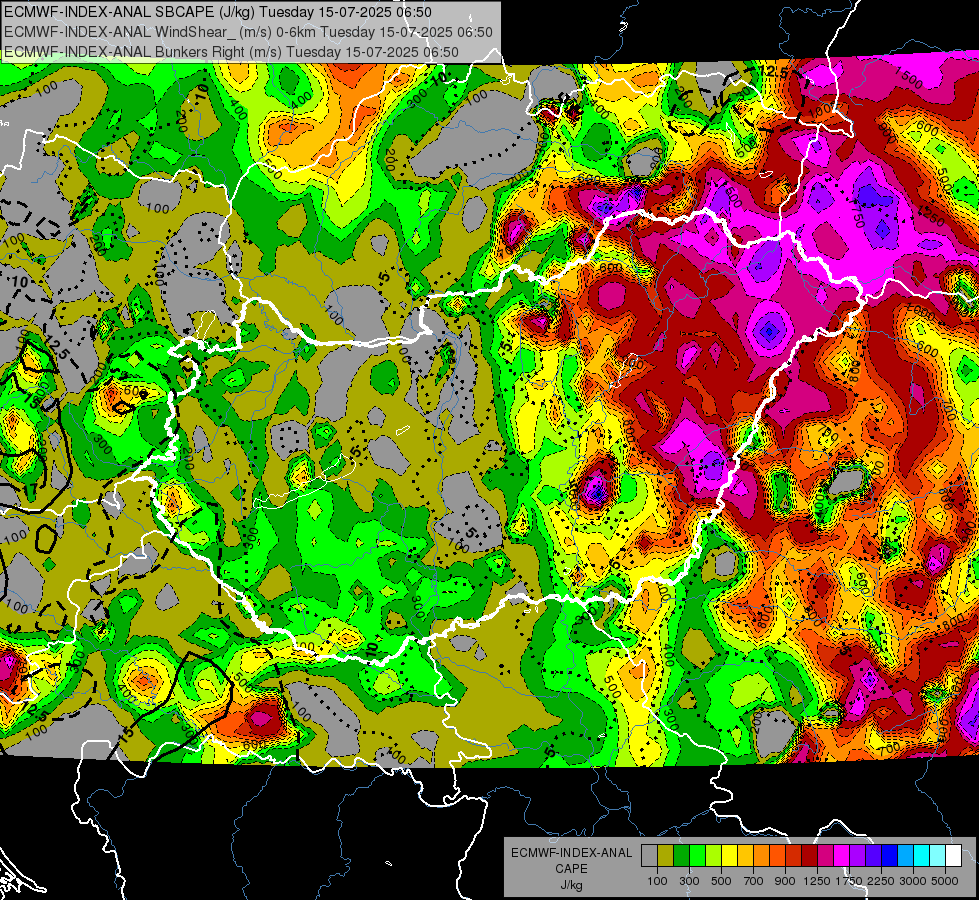
Task: Click the gray legend color swatch
Action: (649, 855)
